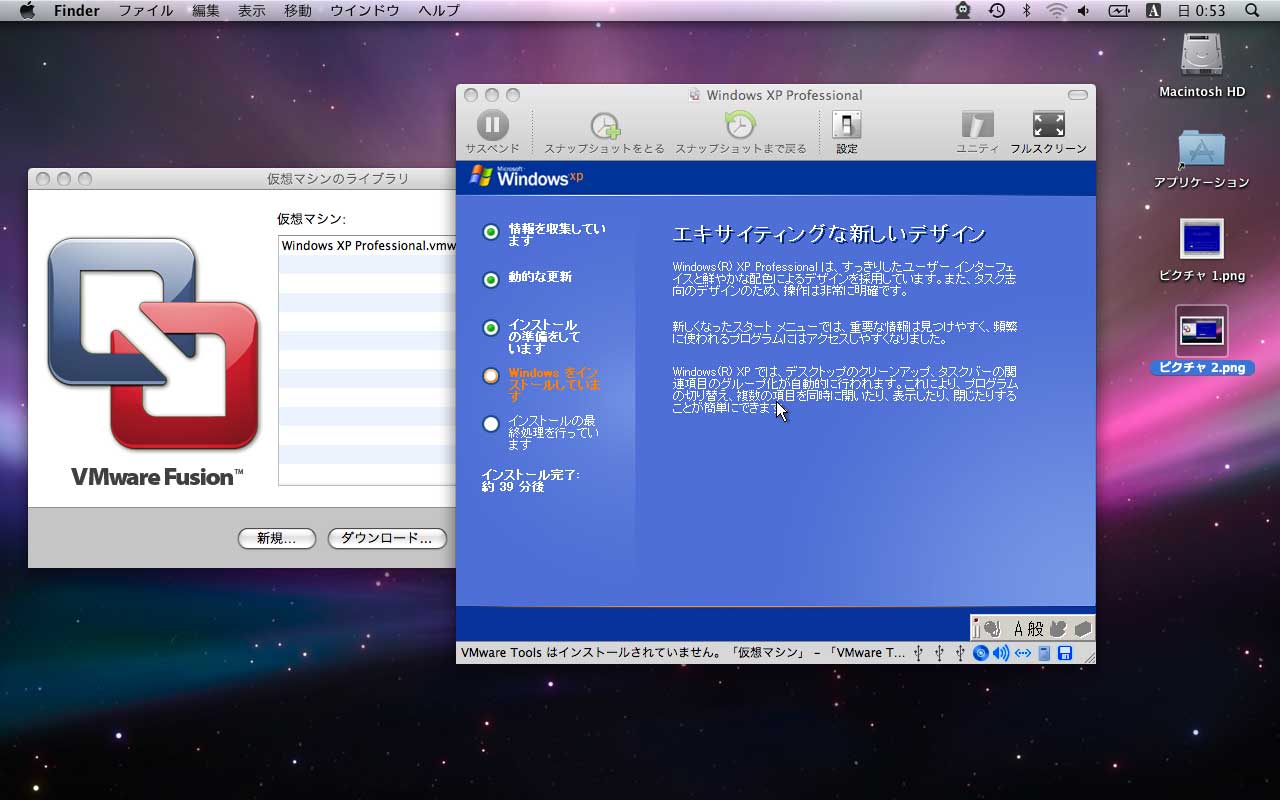Click the エキサイティングな新しいデザイン heading
This screenshot has height=800, width=1280.
(x=829, y=234)
